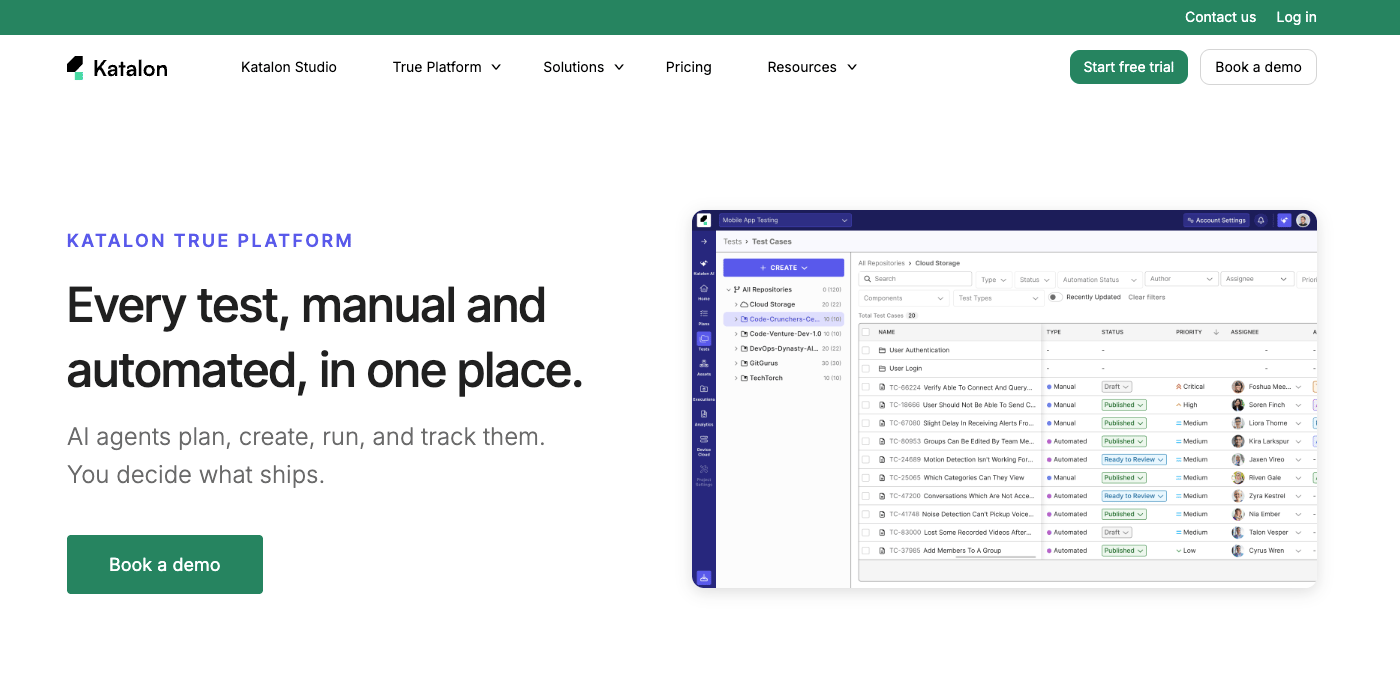Select the Executions icon in the sidebar
The image size is (1400, 695).
(704, 392)
